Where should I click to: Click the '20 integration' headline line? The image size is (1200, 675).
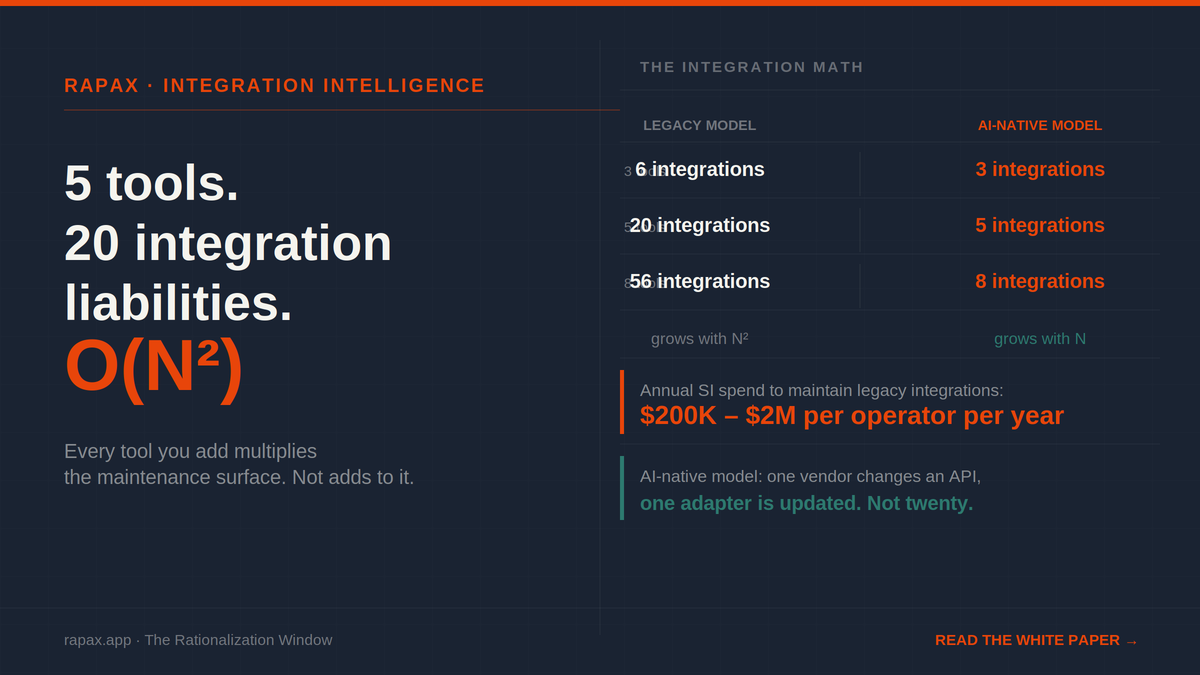[228, 243]
